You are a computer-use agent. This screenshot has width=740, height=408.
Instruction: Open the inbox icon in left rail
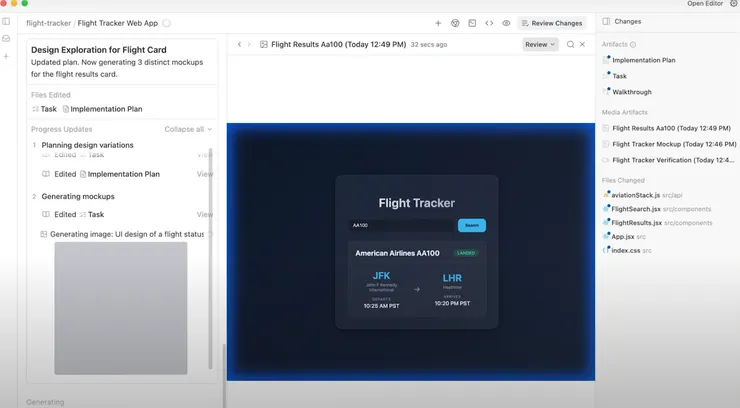(6, 39)
